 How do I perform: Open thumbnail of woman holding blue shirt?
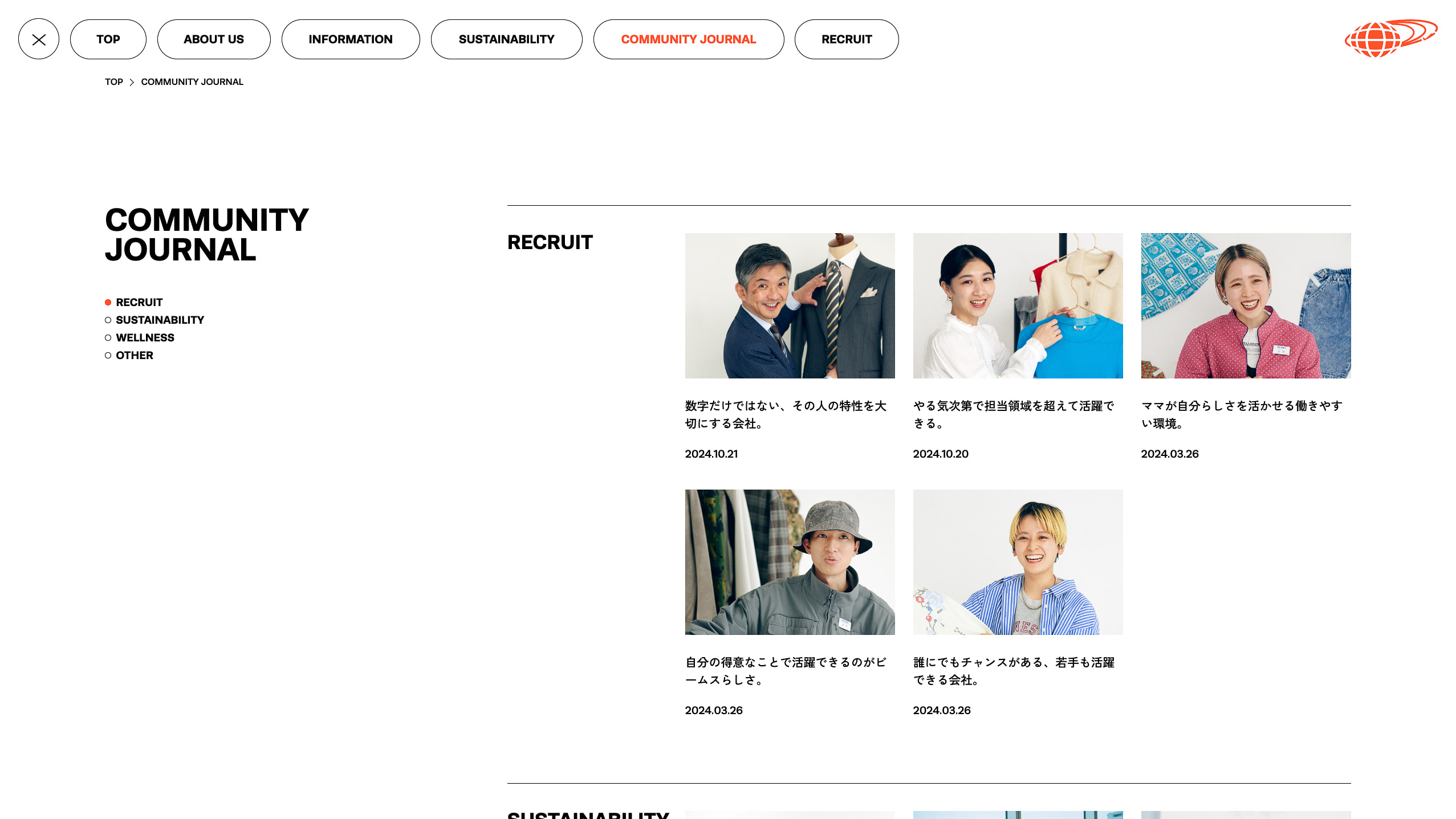click(1018, 305)
